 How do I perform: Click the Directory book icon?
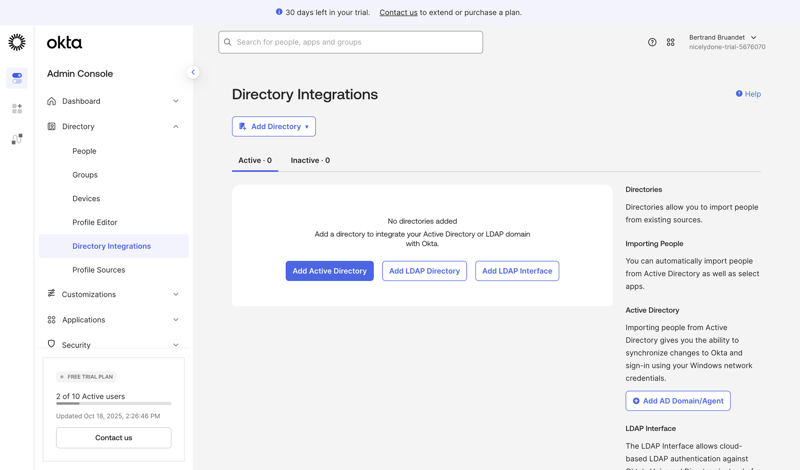pyautogui.click(x=52, y=126)
